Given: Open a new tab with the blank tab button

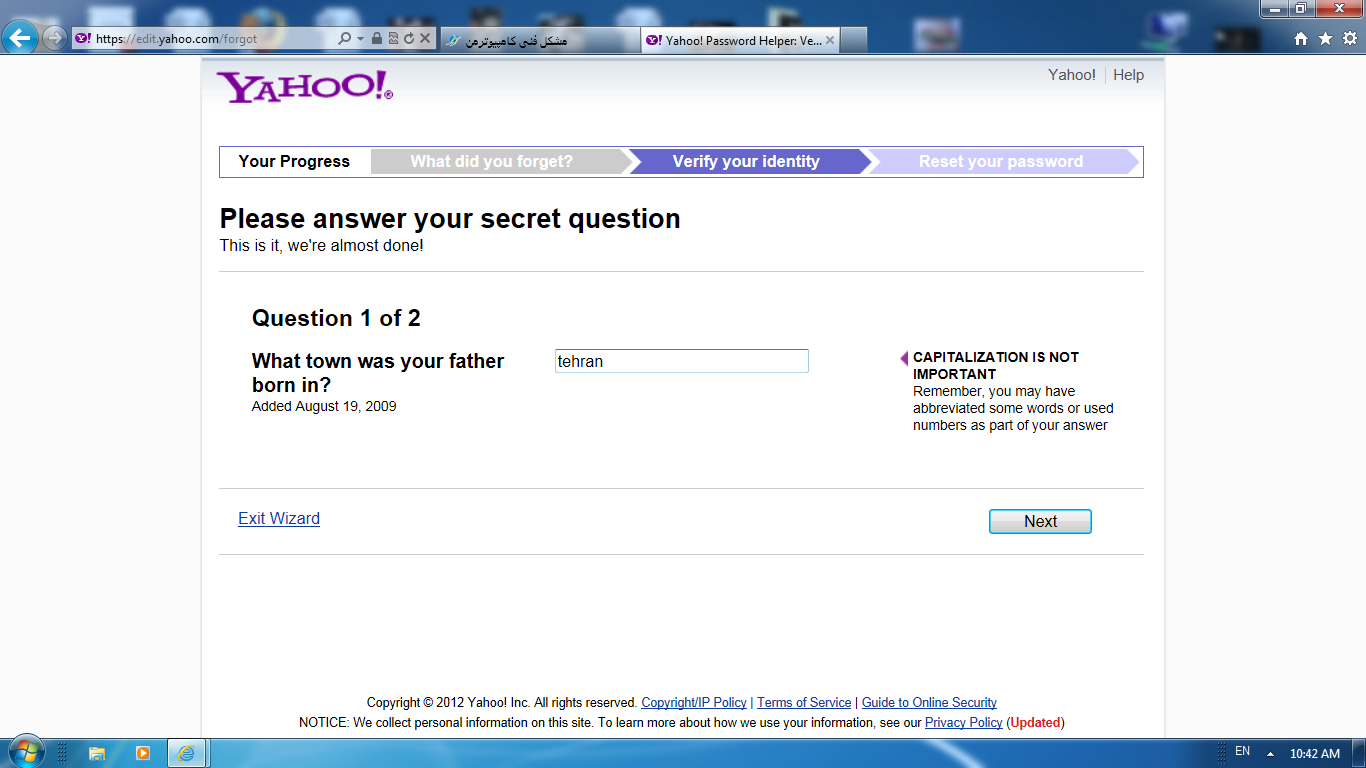Looking at the screenshot, I should (x=853, y=40).
